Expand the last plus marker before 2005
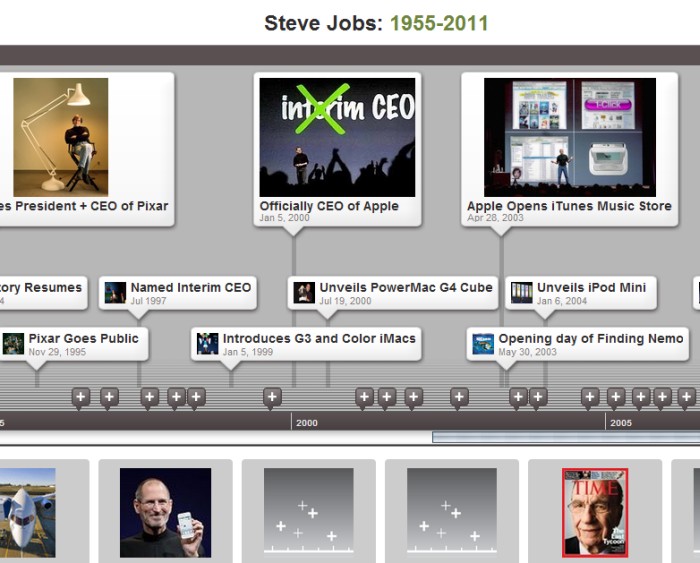The height and width of the screenshot is (563, 700). (x=589, y=398)
